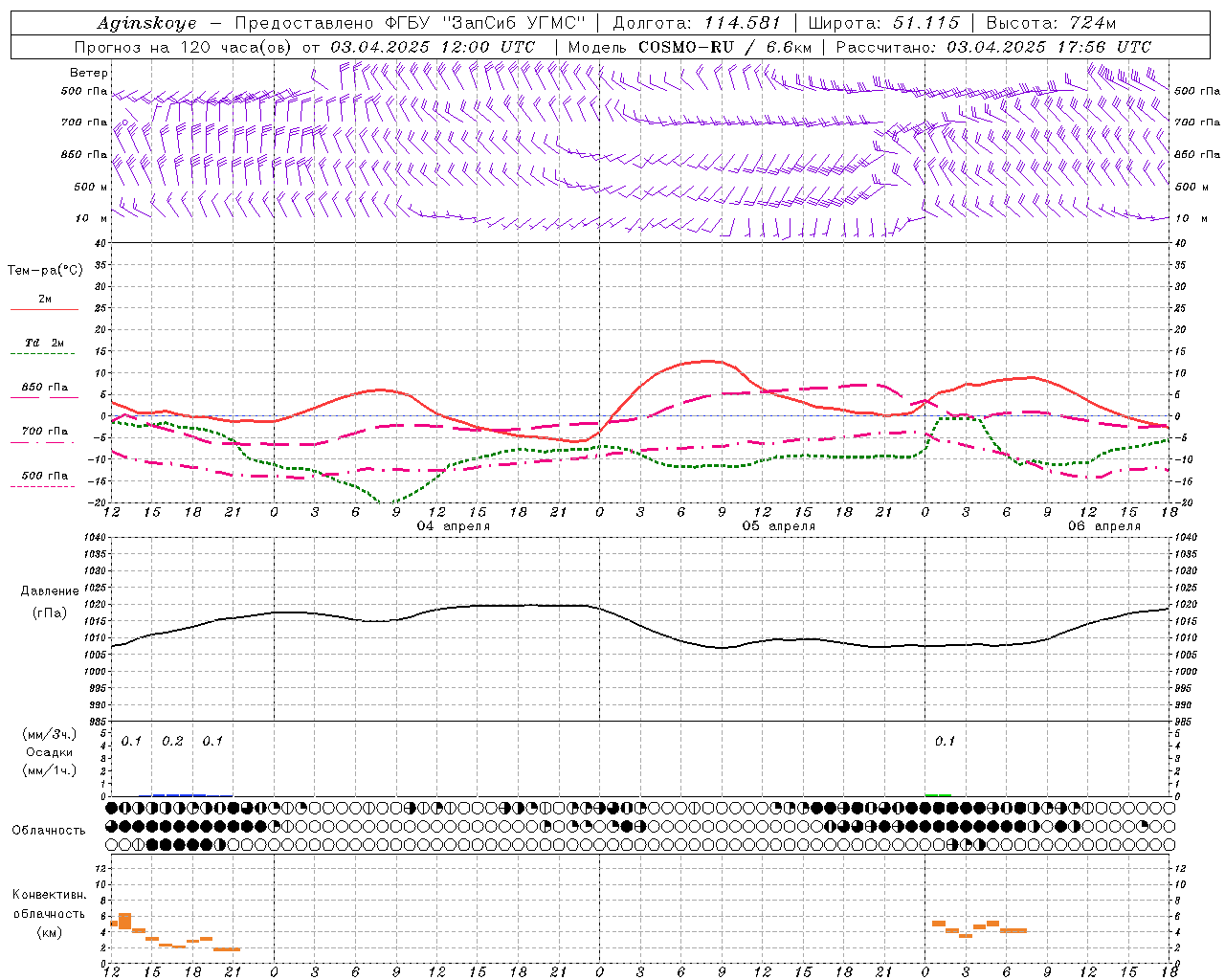Click the dash-dot line sample under legend "700 гПа"
This screenshot has height=980, width=1225.
(x=42, y=442)
